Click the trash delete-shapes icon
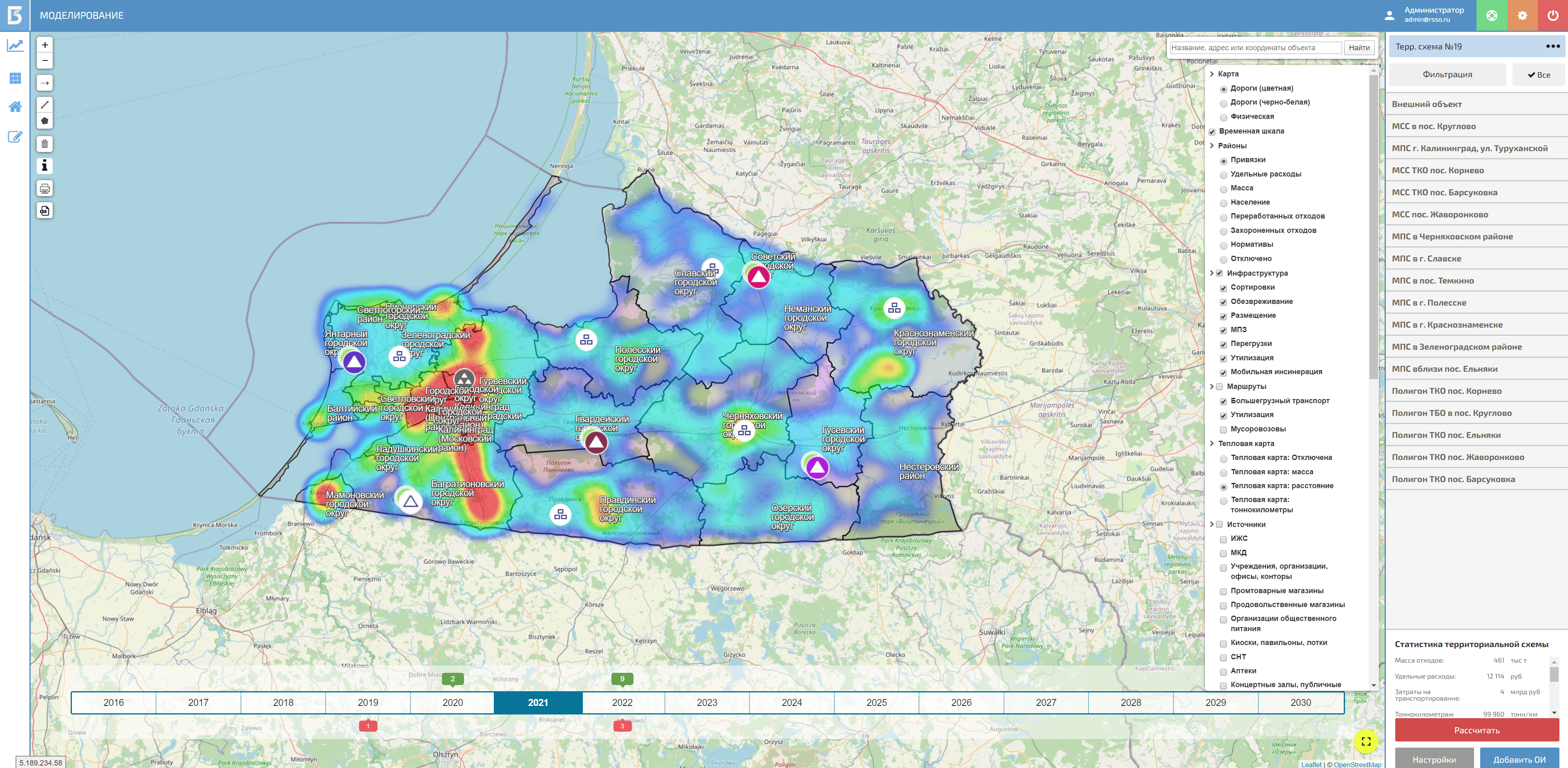Image resolution: width=1568 pixels, height=768 pixels. (45, 144)
